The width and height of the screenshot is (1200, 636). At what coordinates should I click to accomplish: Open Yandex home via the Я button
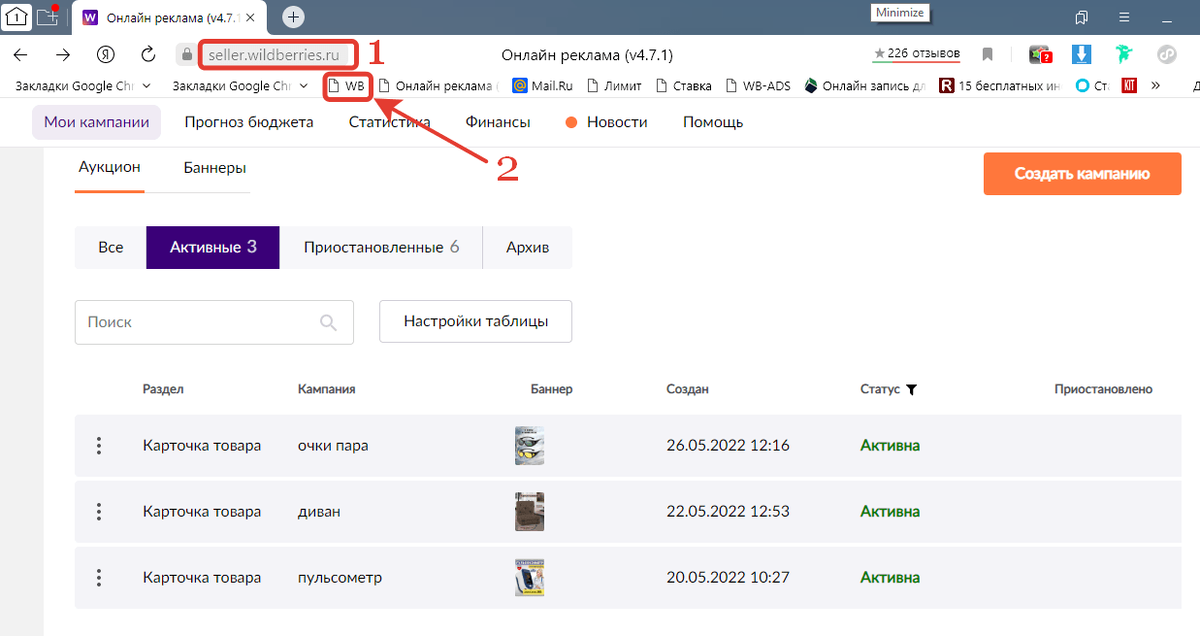point(104,54)
